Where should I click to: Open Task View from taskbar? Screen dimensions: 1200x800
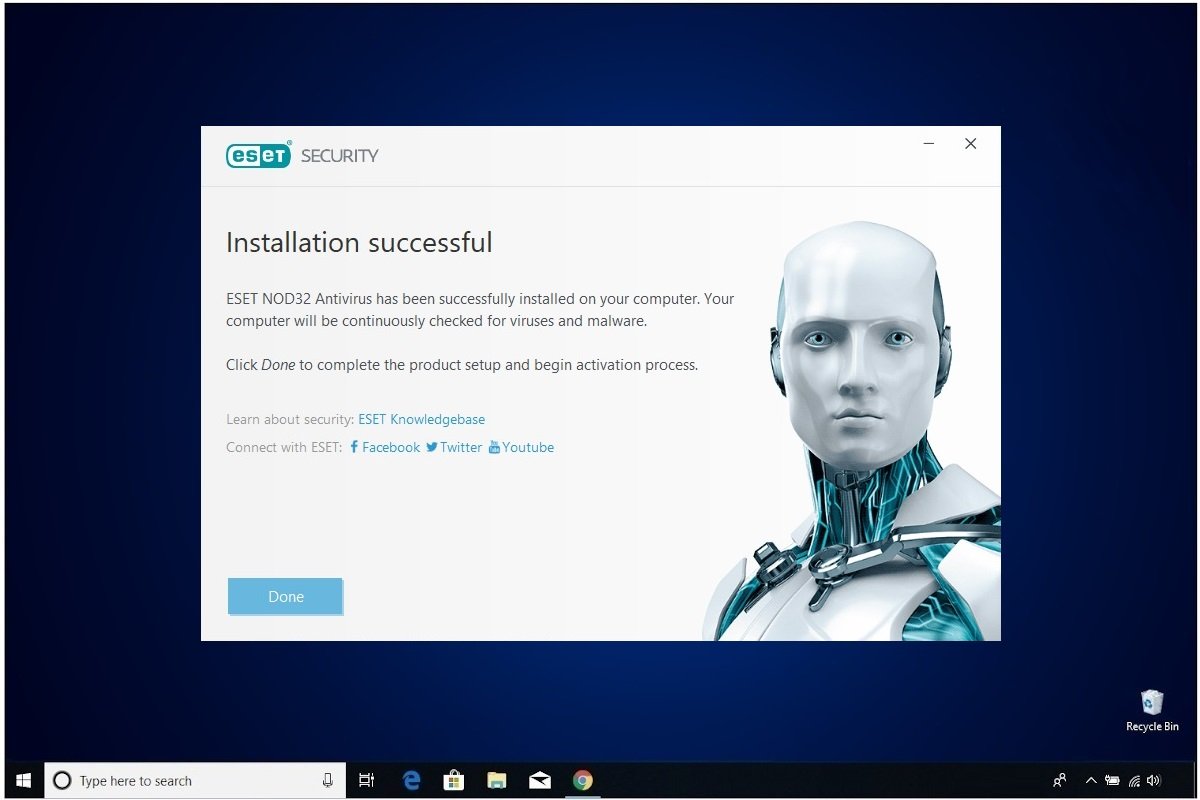pyautogui.click(x=366, y=781)
